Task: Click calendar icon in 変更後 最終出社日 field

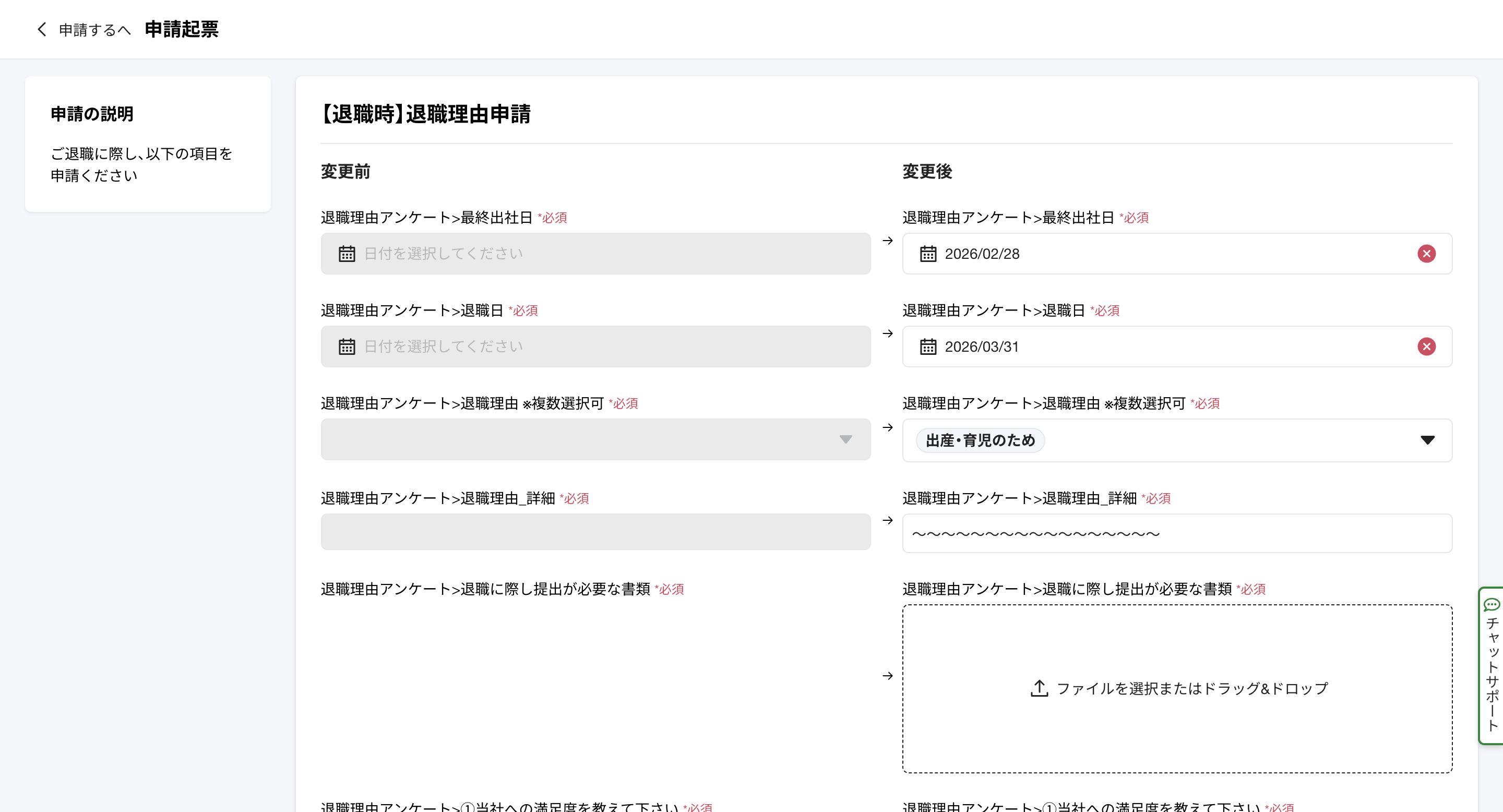Action: [x=928, y=254]
